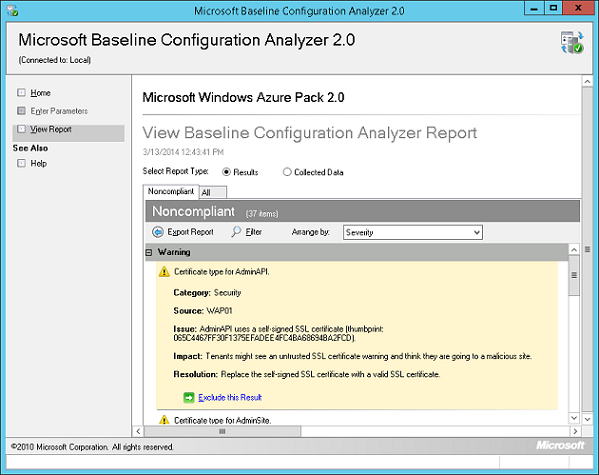The width and height of the screenshot is (599, 475).
Task: Click the Export Report arrow icon
Action: coord(157,232)
